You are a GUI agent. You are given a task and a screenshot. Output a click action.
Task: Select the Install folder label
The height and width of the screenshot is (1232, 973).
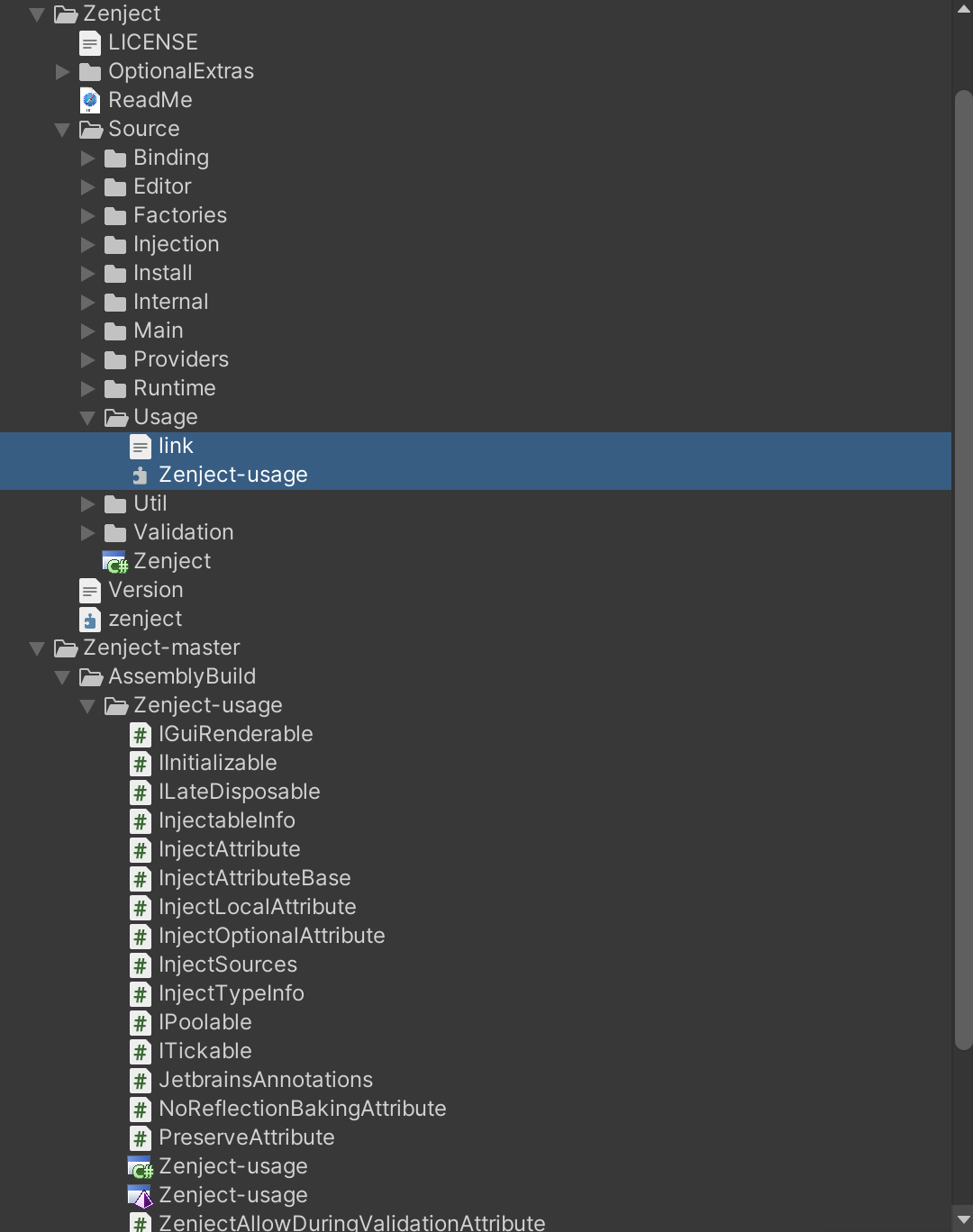tap(163, 273)
